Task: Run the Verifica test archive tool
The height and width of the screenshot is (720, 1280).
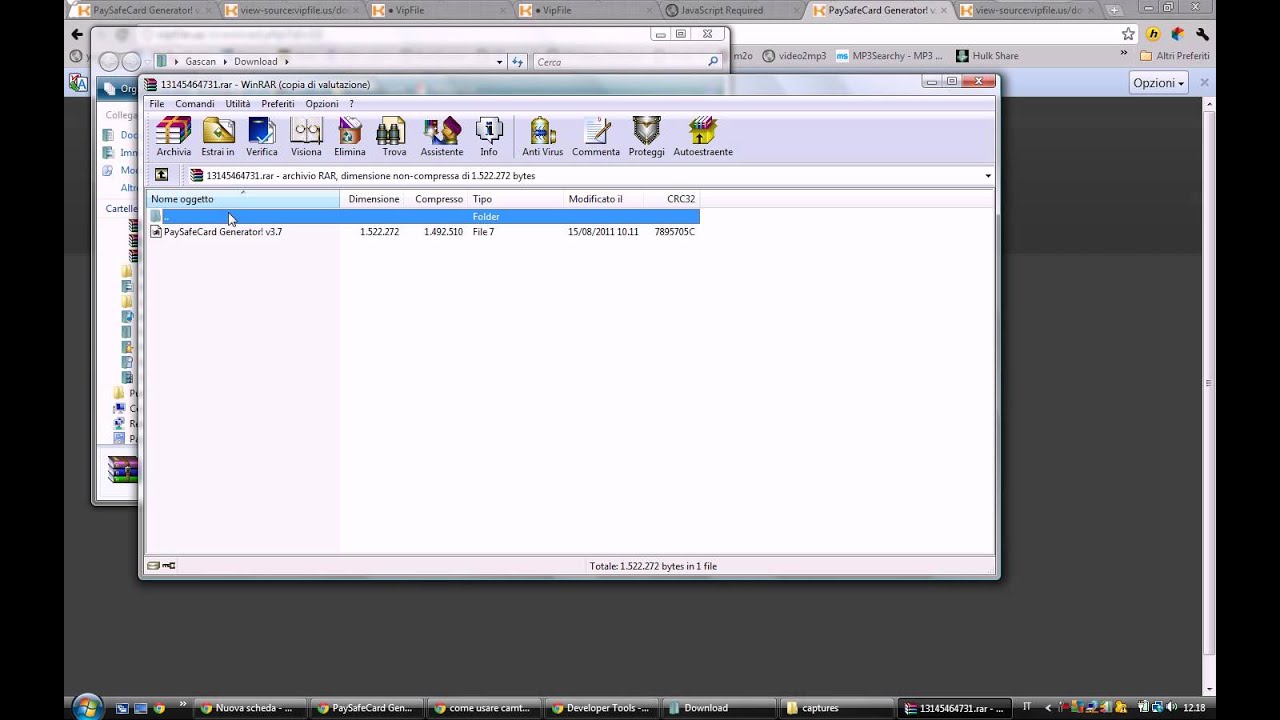Action: [x=262, y=137]
